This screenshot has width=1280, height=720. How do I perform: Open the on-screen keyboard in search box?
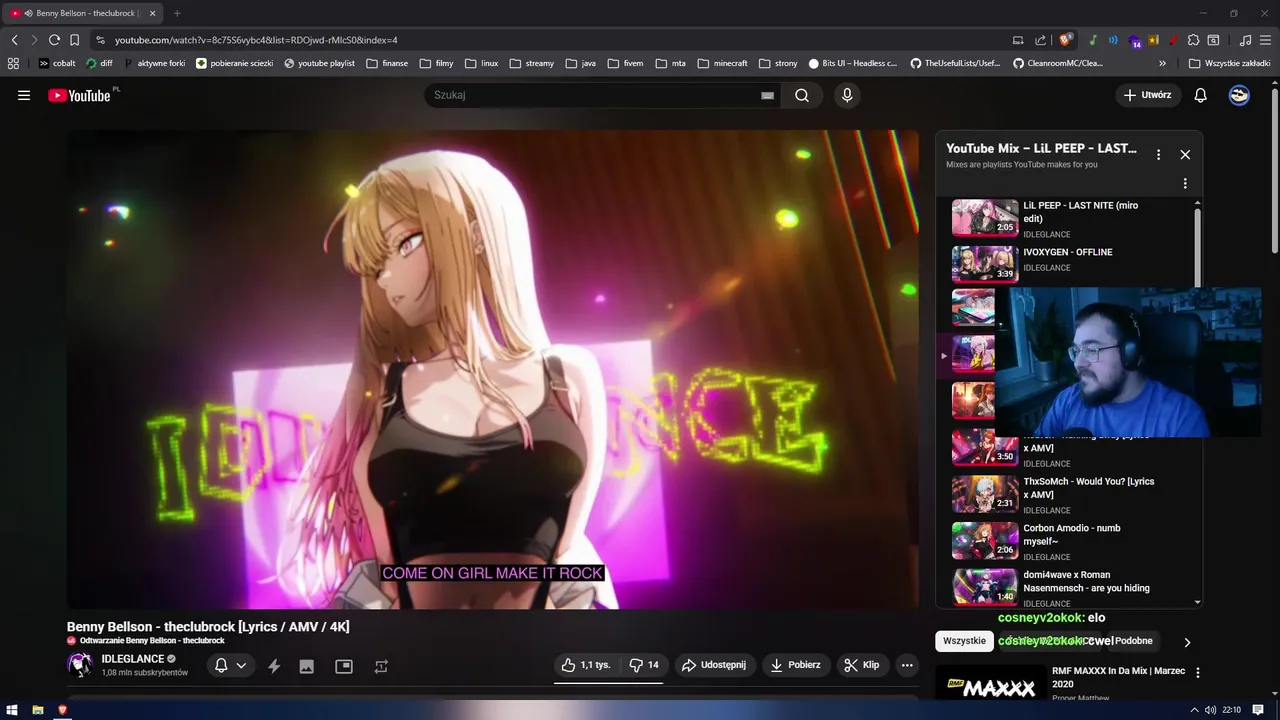tap(767, 95)
